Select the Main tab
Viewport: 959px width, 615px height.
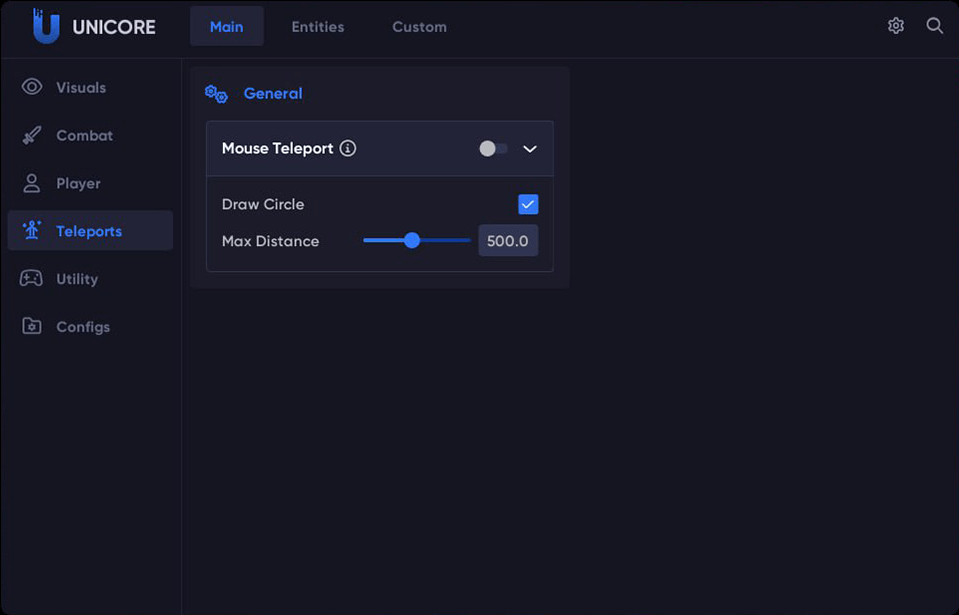226,27
